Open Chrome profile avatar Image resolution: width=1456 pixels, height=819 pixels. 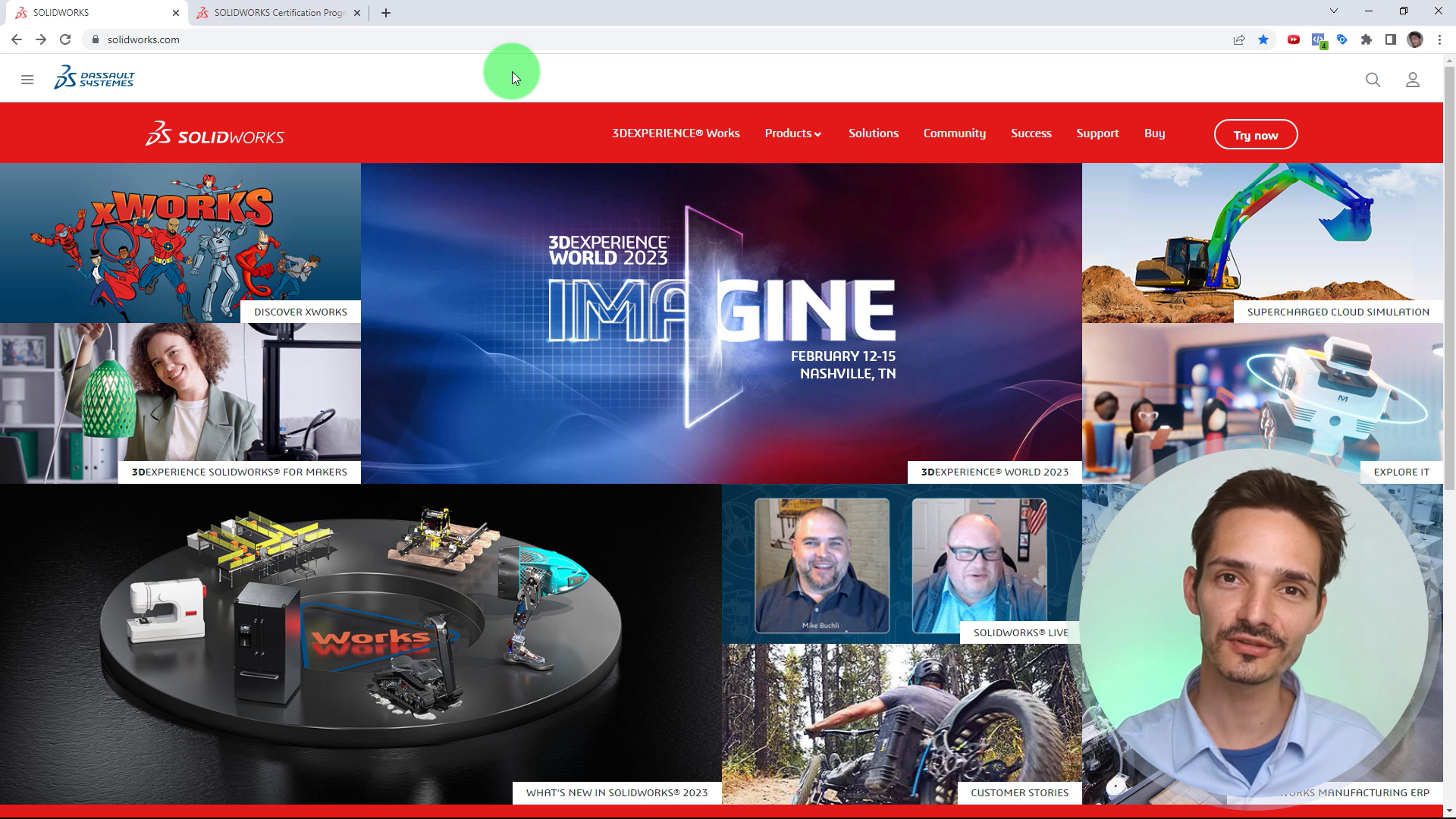(1415, 39)
